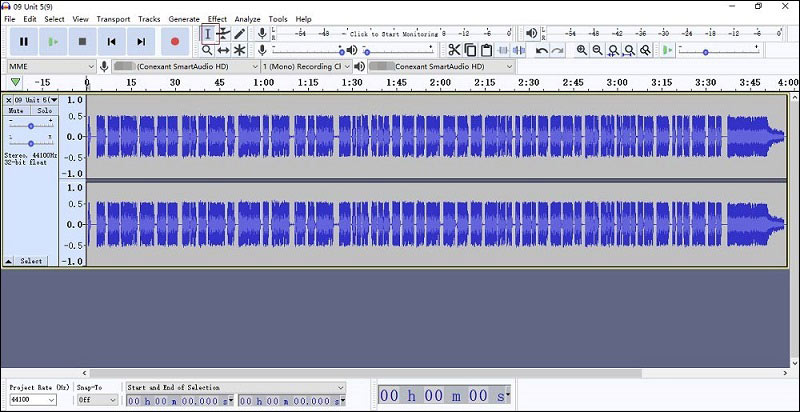Viewport: 800px width, 412px height.
Task: Open the Transport menu
Action: click(113, 19)
